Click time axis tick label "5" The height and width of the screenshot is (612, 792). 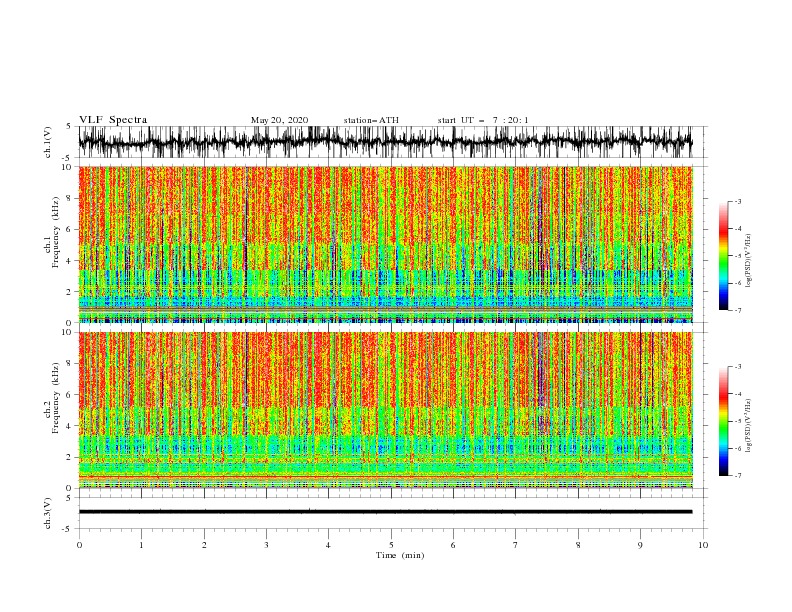click(391, 545)
